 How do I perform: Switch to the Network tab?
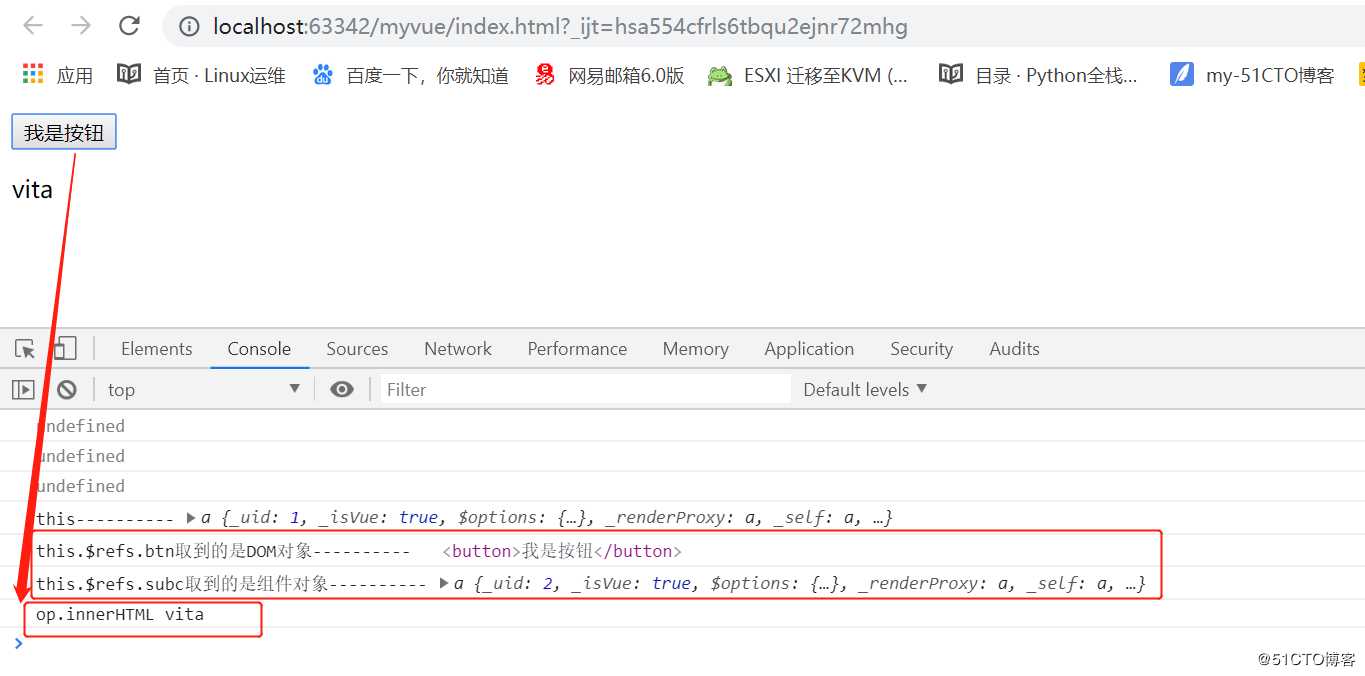click(458, 349)
